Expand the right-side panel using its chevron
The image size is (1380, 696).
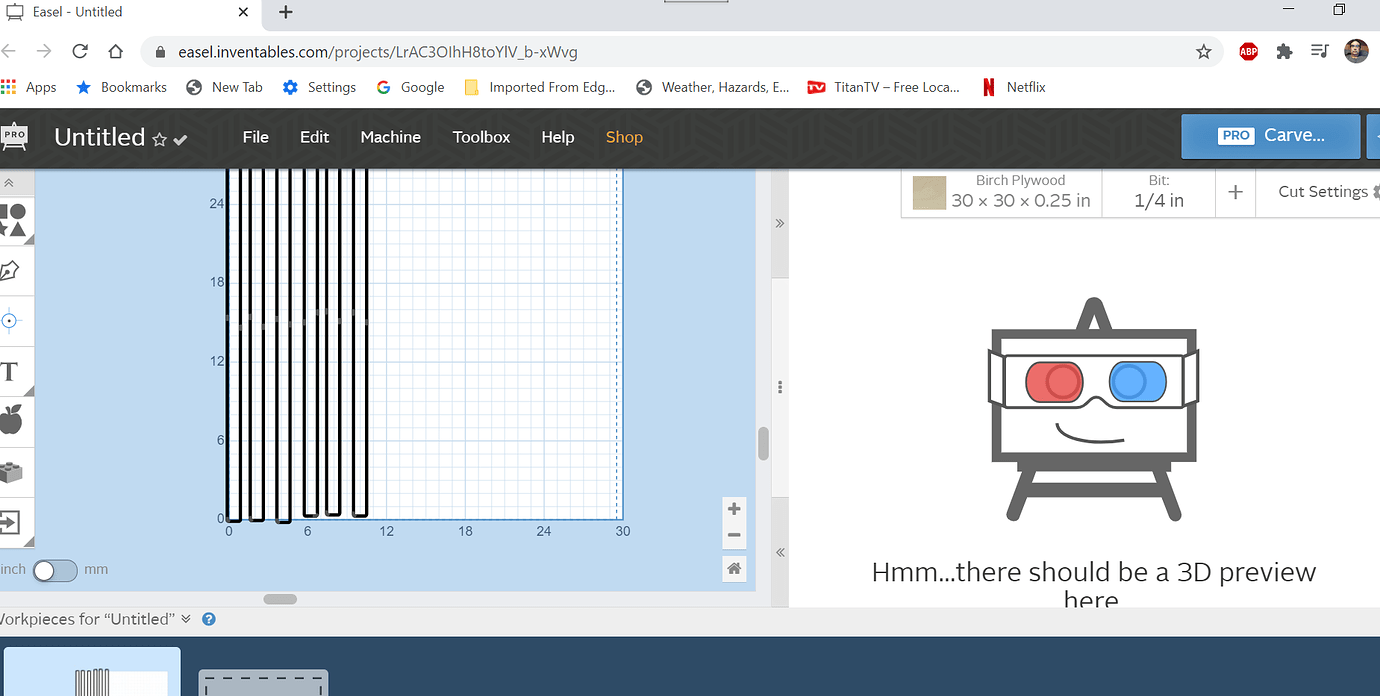pyautogui.click(x=779, y=223)
